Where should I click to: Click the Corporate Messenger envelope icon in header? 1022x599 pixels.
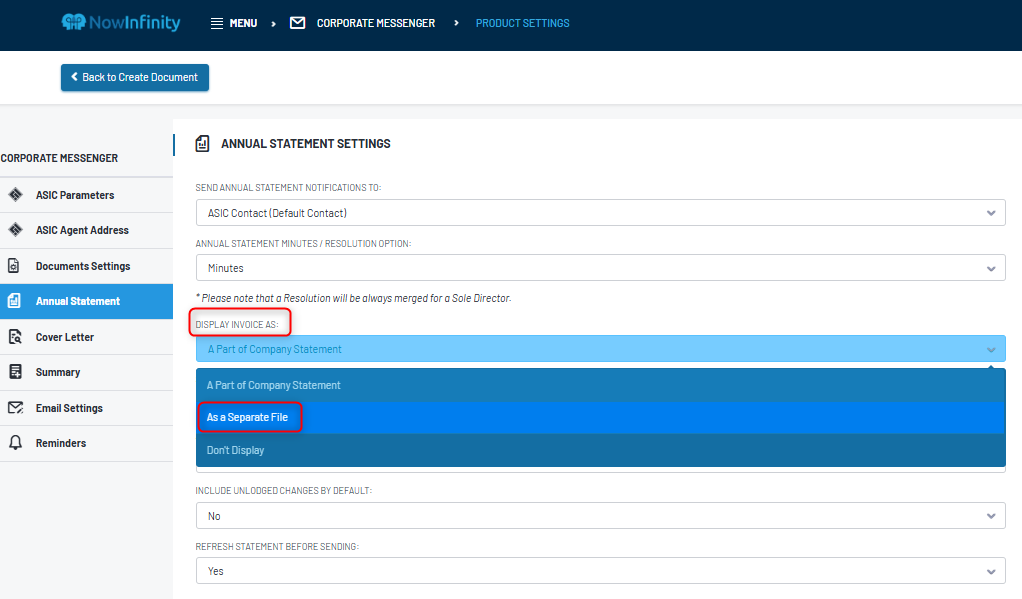(297, 22)
